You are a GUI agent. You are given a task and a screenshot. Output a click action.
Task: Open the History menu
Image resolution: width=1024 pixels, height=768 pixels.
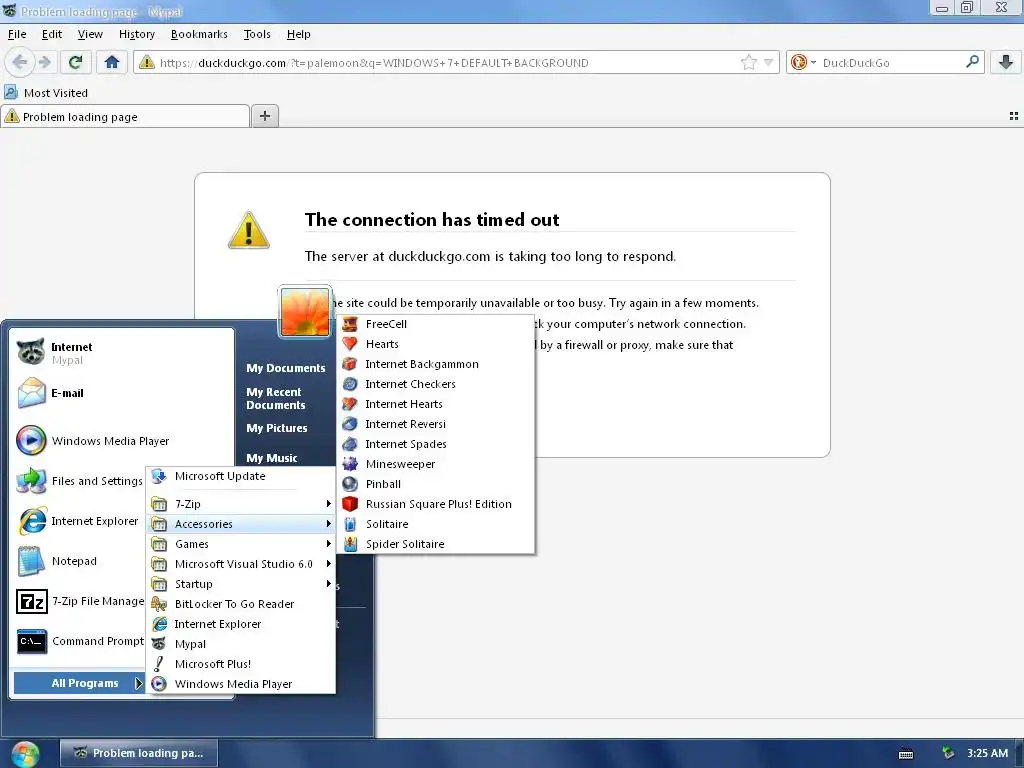click(136, 34)
